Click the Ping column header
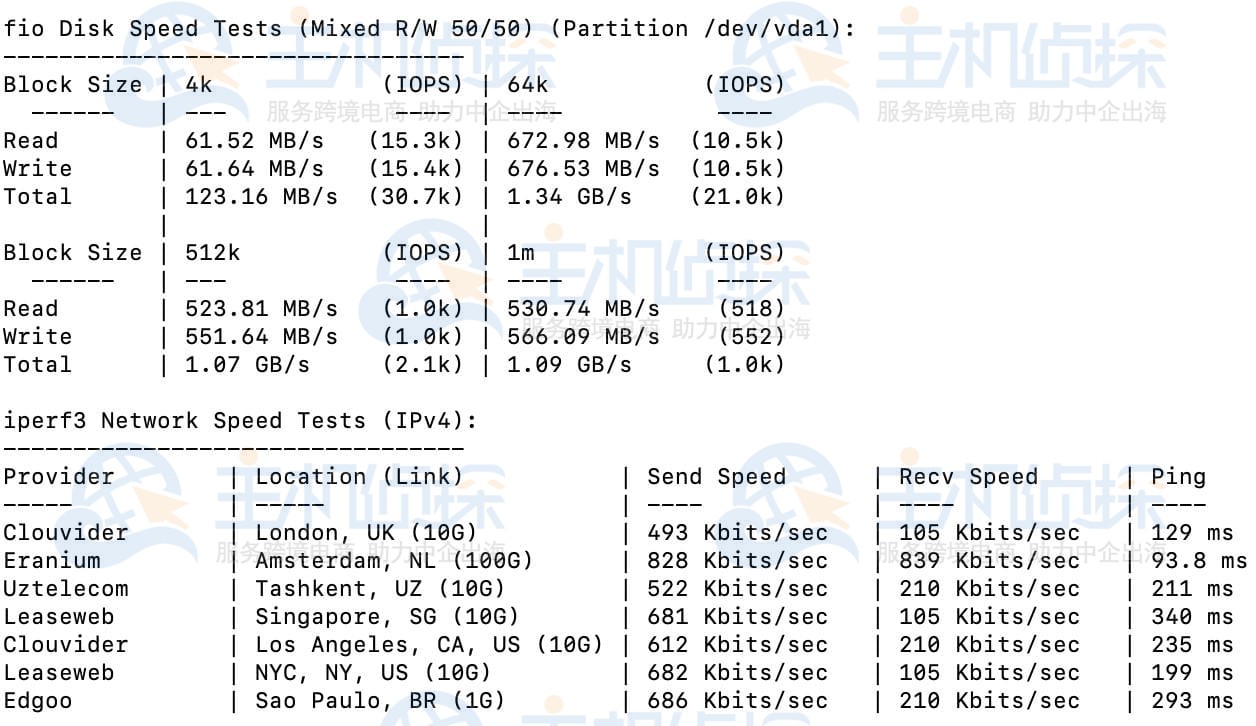1256x726 pixels. 1178,477
